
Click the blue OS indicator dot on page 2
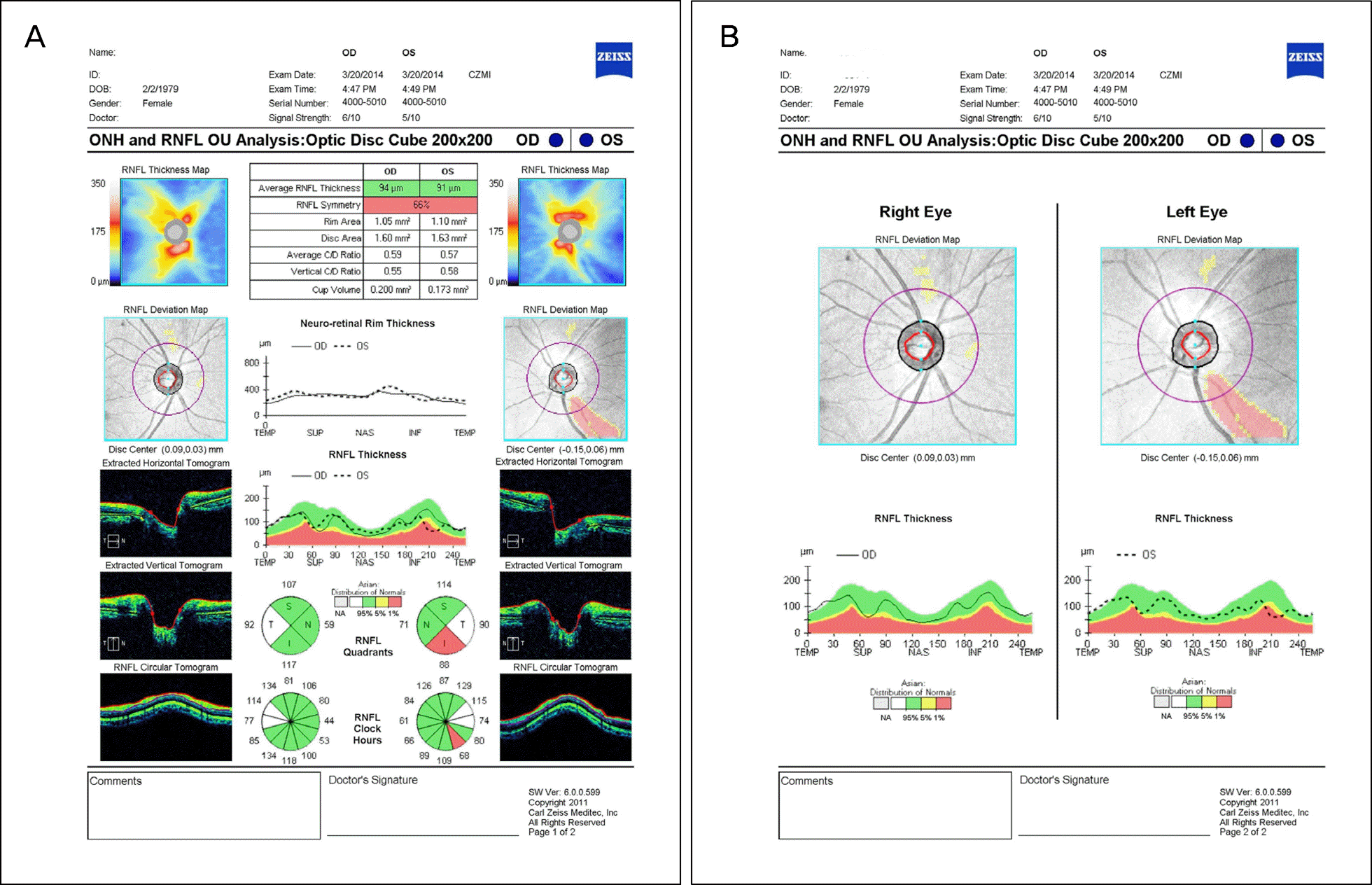(1277, 141)
